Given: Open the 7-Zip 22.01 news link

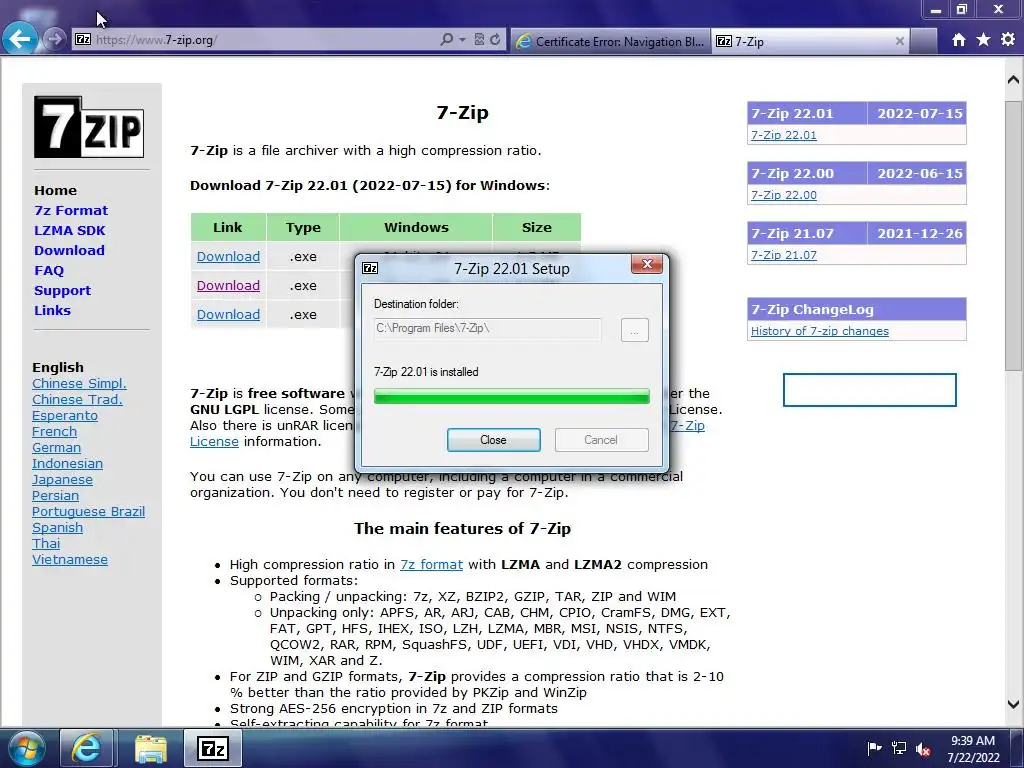Looking at the screenshot, I should click(784, 135).
